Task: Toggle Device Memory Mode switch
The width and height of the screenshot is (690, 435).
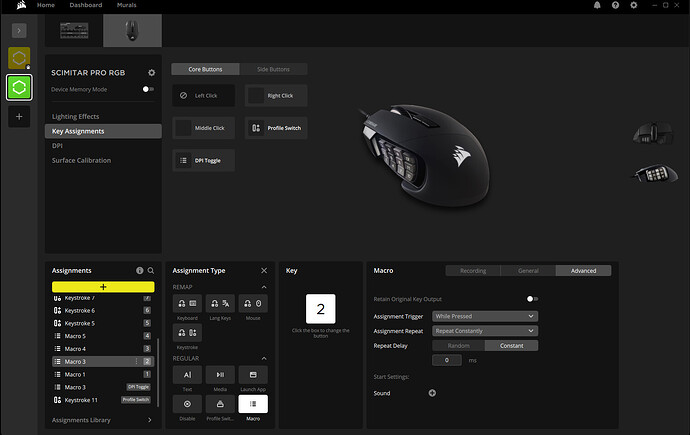Action: click(x=148, y=89)
